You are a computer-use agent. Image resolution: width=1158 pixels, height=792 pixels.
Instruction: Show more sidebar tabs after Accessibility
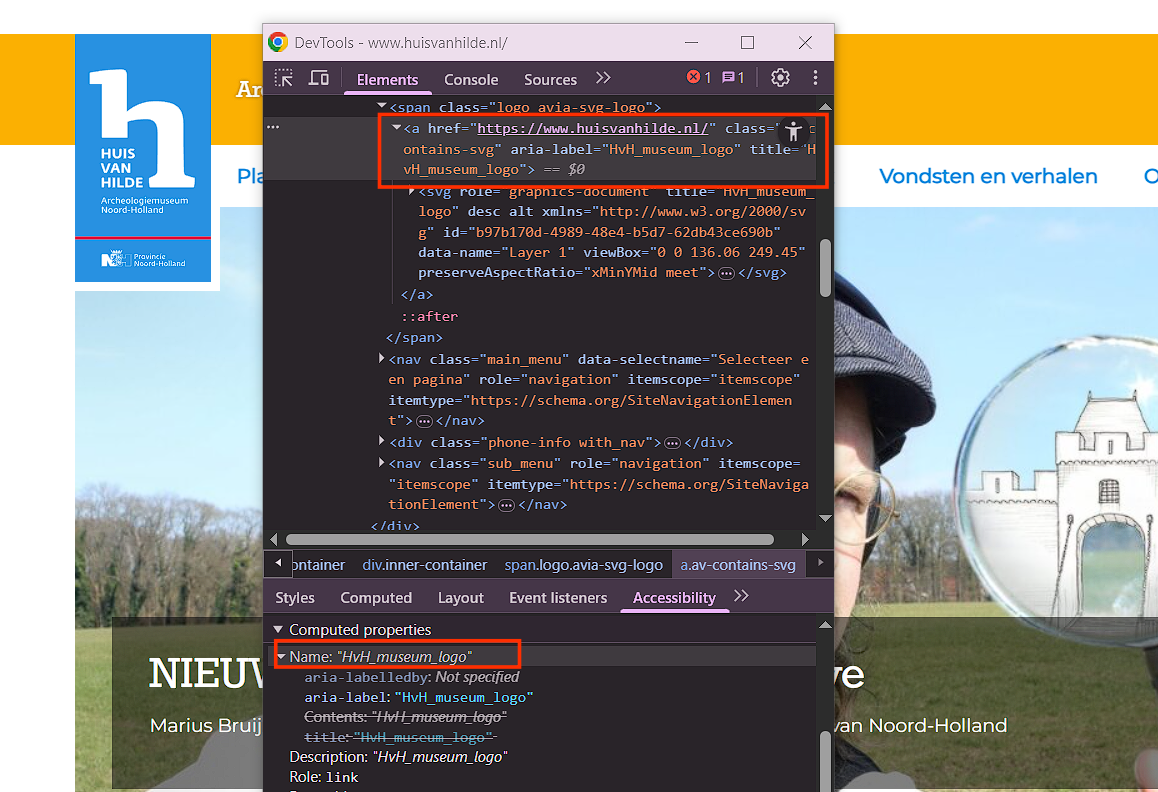741,596
